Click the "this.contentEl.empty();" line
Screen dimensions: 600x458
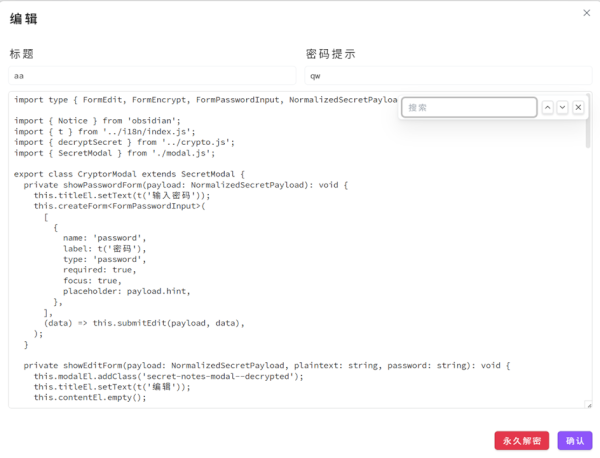tap(90, 398)
